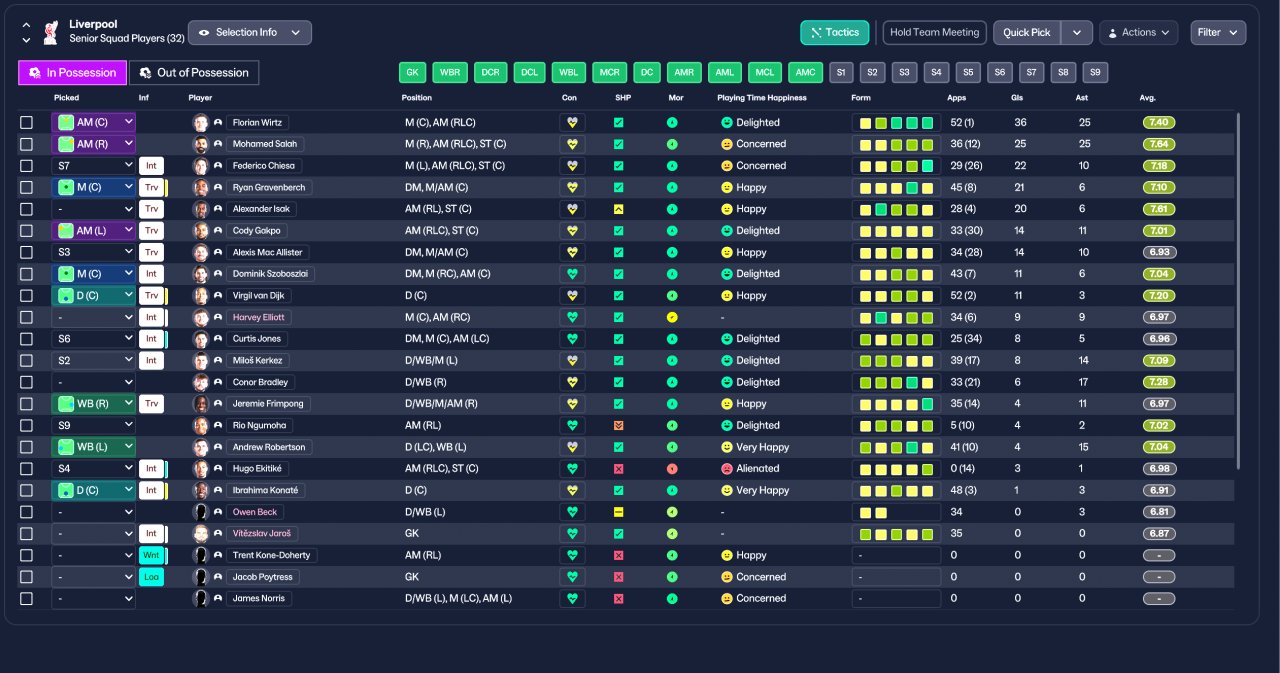Tick the checkbox for Conor Bradley
This screenshot has width=1280, height=673.
pyautogui.click(x=27, y=382)
